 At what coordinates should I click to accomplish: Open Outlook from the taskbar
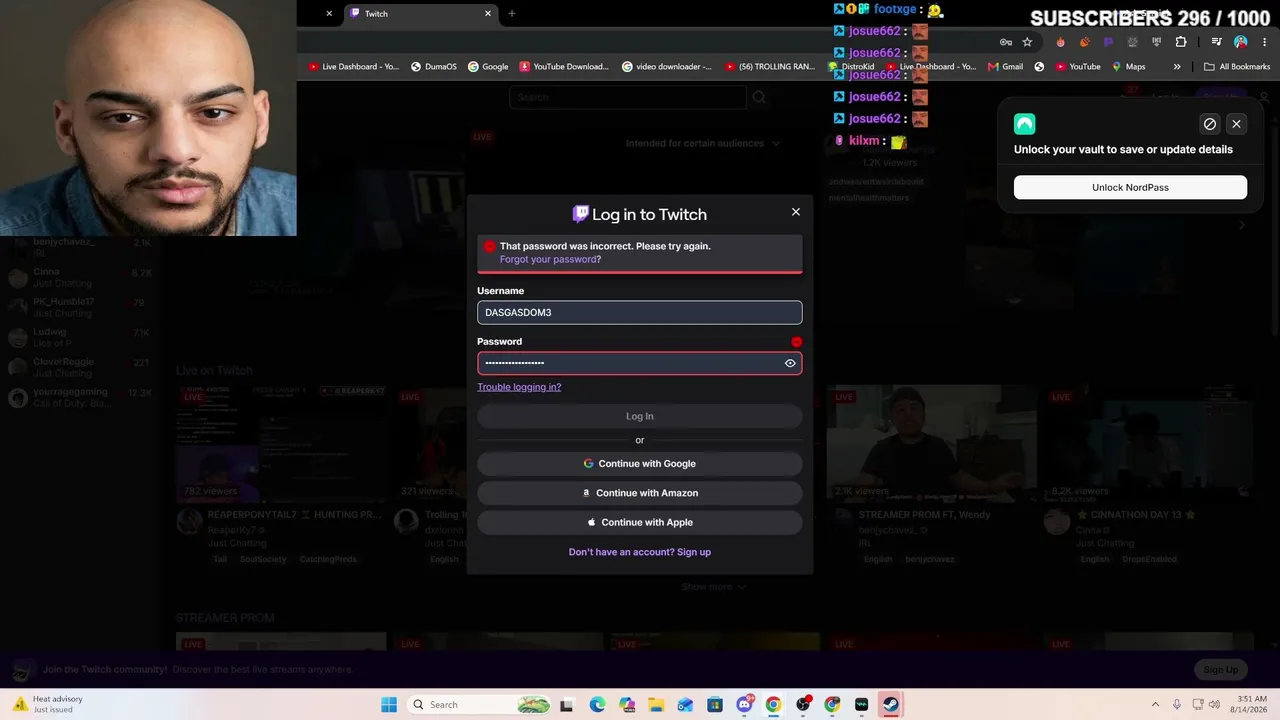coord(685,705)
